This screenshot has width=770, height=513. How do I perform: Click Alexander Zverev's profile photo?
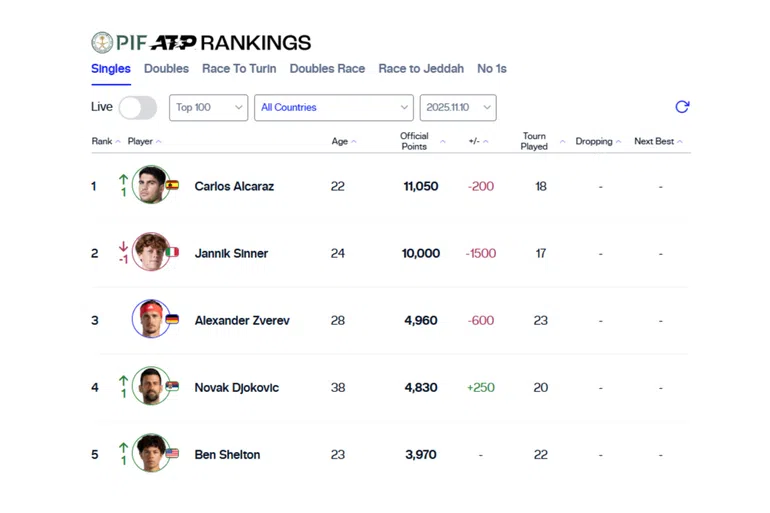coord(151,320)
